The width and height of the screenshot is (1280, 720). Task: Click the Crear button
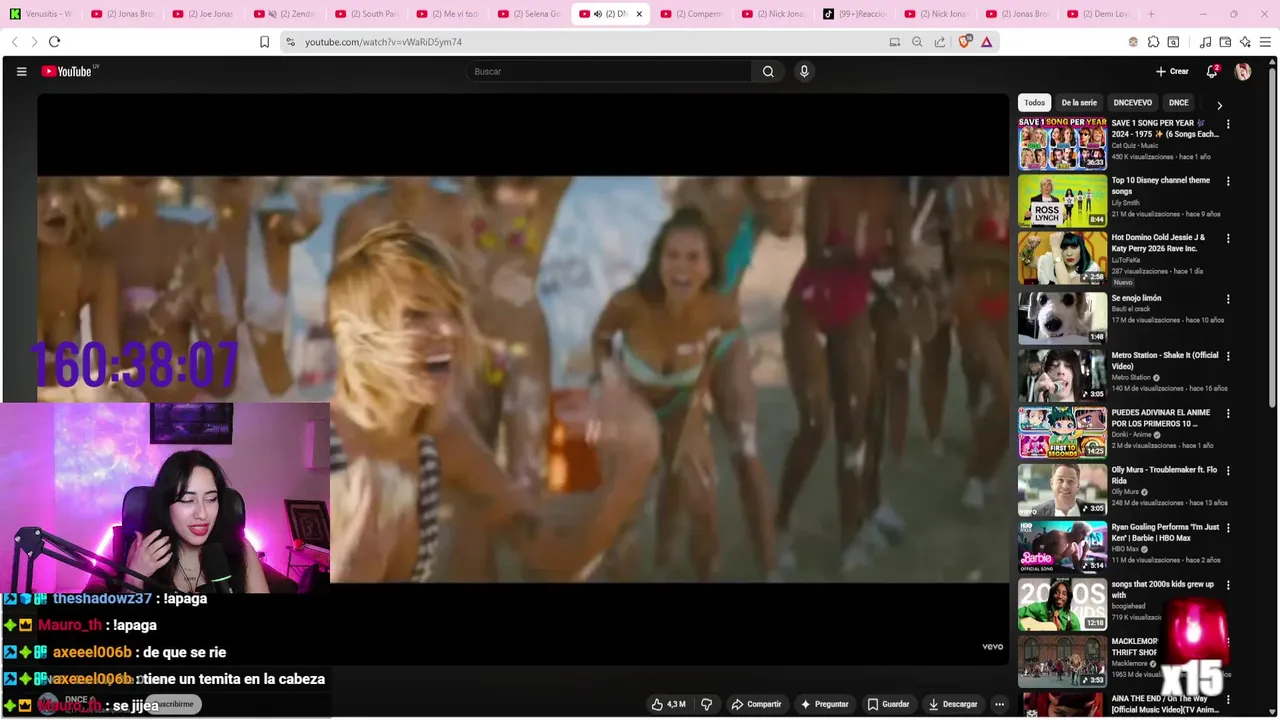coord(1172,71)
